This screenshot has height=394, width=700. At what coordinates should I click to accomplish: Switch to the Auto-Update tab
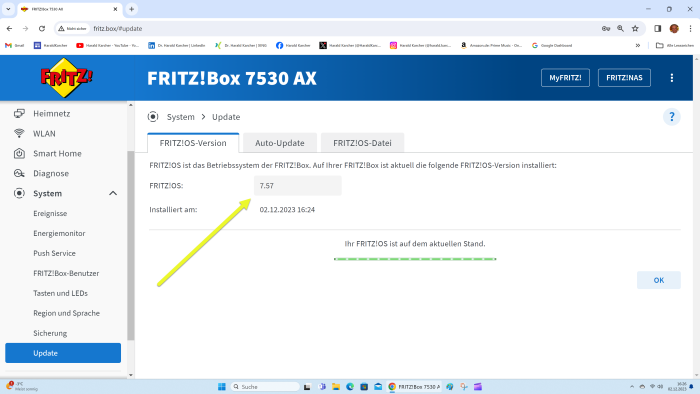(x=280, y=143)
